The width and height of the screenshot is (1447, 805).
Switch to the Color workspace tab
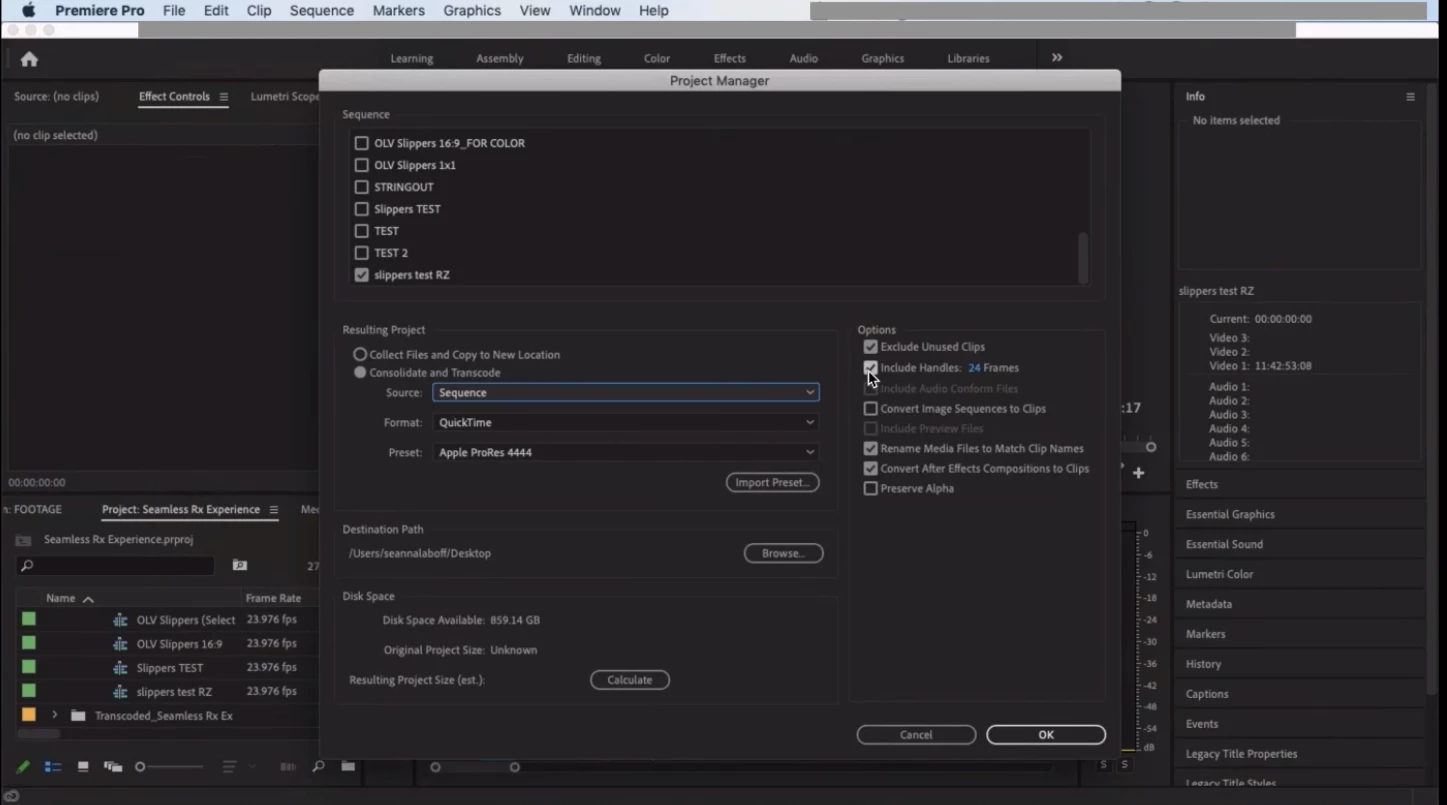657,59
